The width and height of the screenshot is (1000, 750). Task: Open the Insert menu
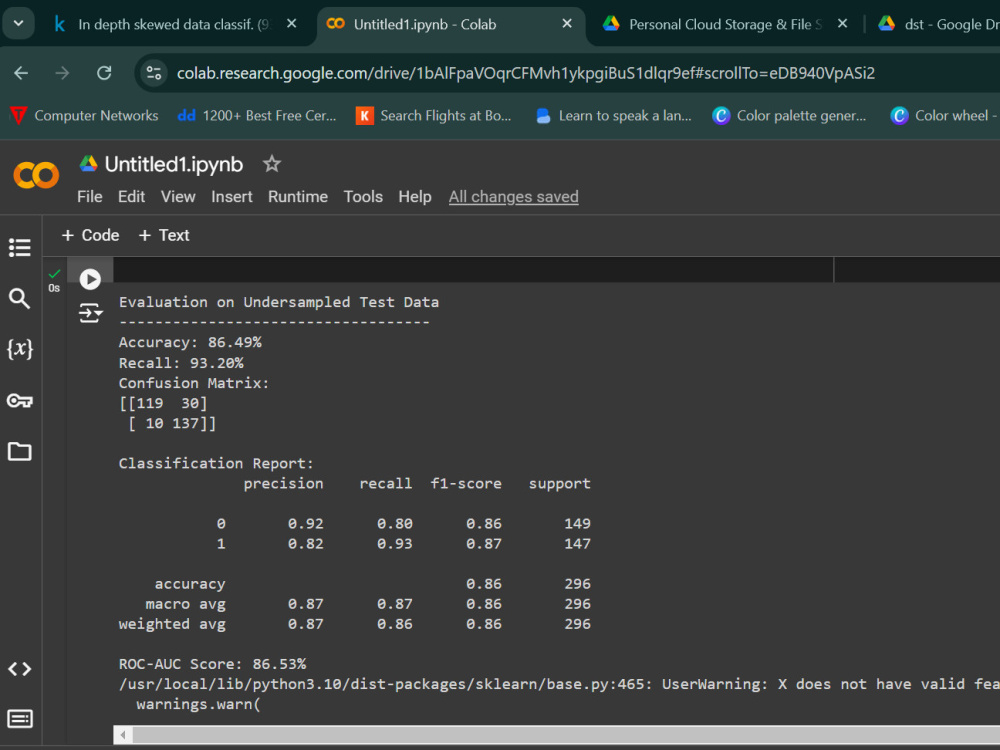[x=232, y=196]
